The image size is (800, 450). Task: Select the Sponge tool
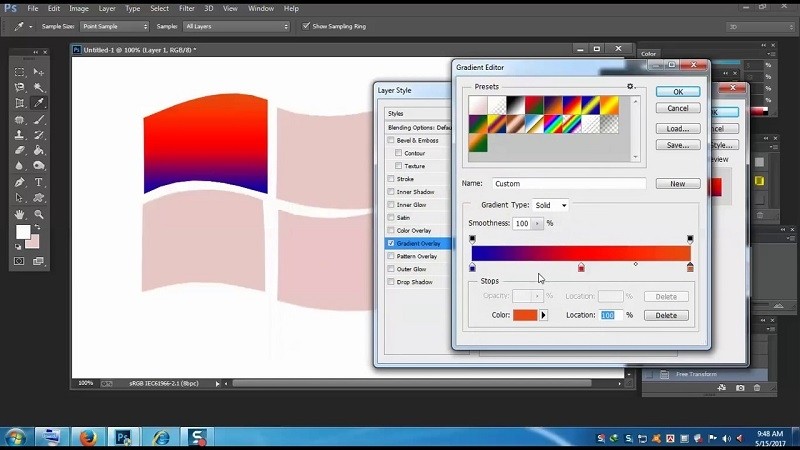[x=39, y=166]
